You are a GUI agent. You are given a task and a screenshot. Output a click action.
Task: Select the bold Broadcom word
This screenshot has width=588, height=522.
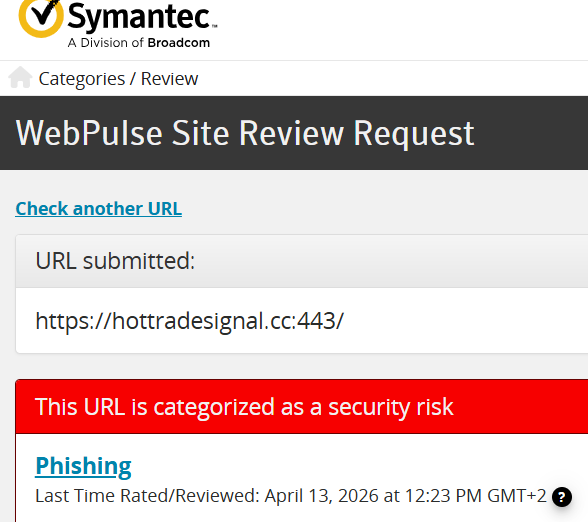[179, 43]
